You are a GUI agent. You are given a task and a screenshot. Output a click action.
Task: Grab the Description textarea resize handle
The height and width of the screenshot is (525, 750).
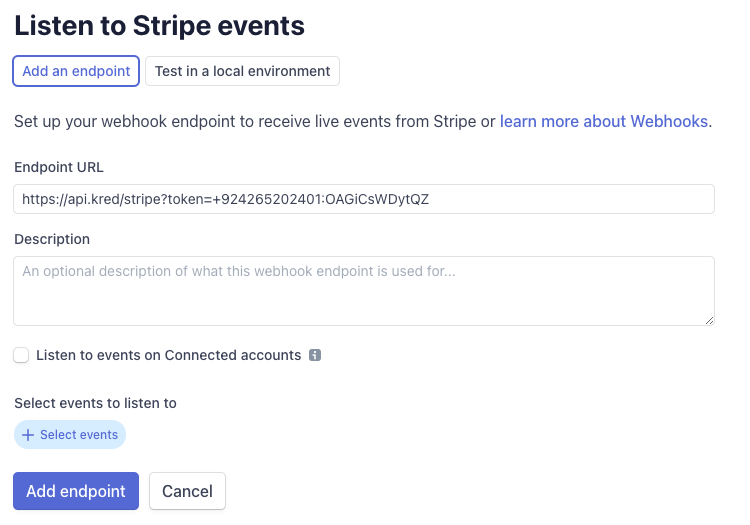coord(709,321)
